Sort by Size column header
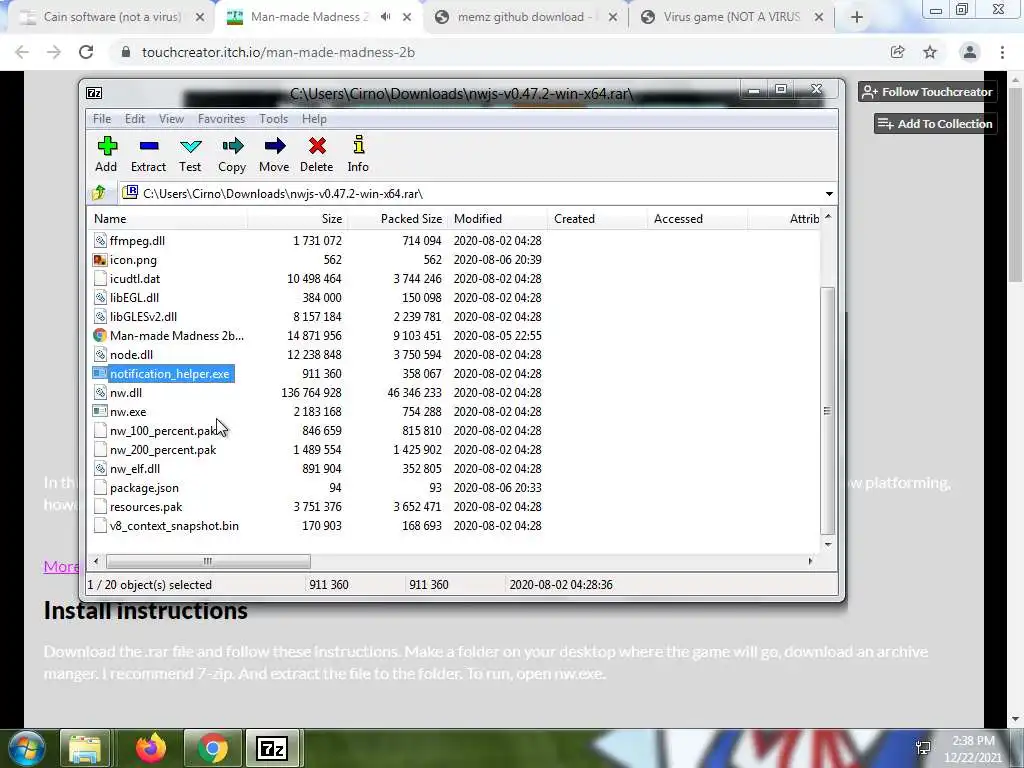Viewport: 1024px width, 768px height. (x=297, y=219)
